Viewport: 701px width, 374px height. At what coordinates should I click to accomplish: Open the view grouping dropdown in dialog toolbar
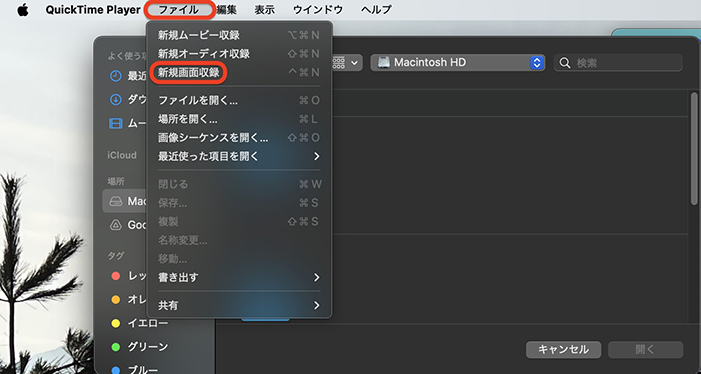pyautogui.click(x=346, y=63)
